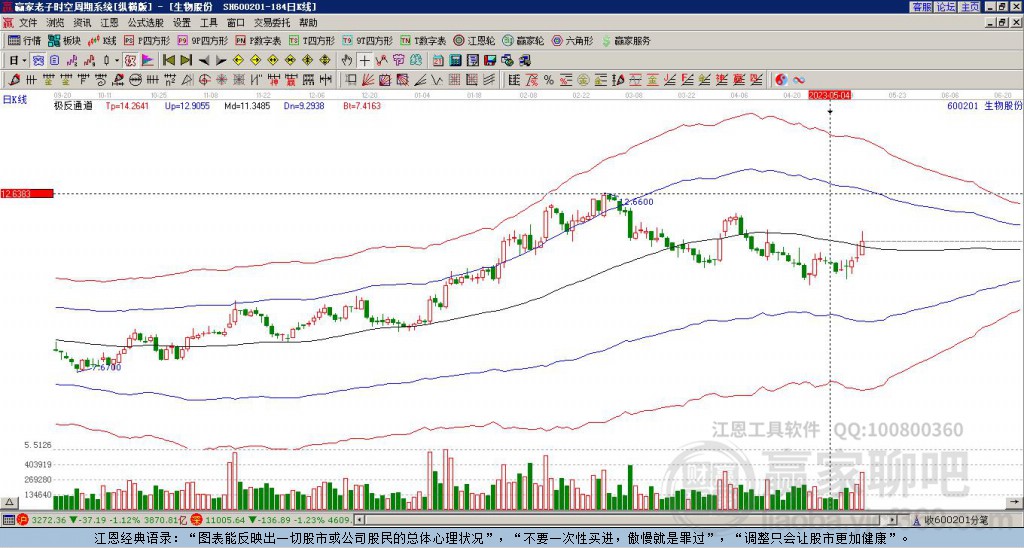
Task: Click the black left-pointing arrow icon
Action: [204, 61]
